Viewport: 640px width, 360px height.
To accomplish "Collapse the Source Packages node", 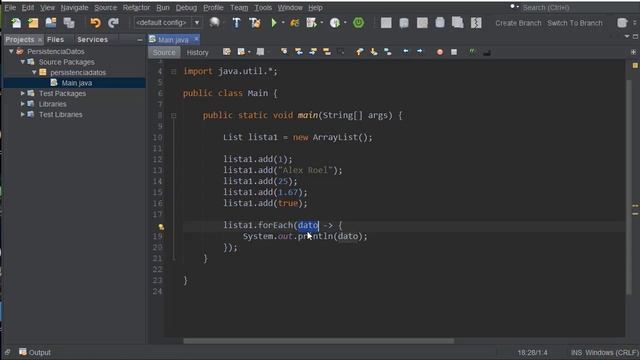I will (x=22, y=62).
